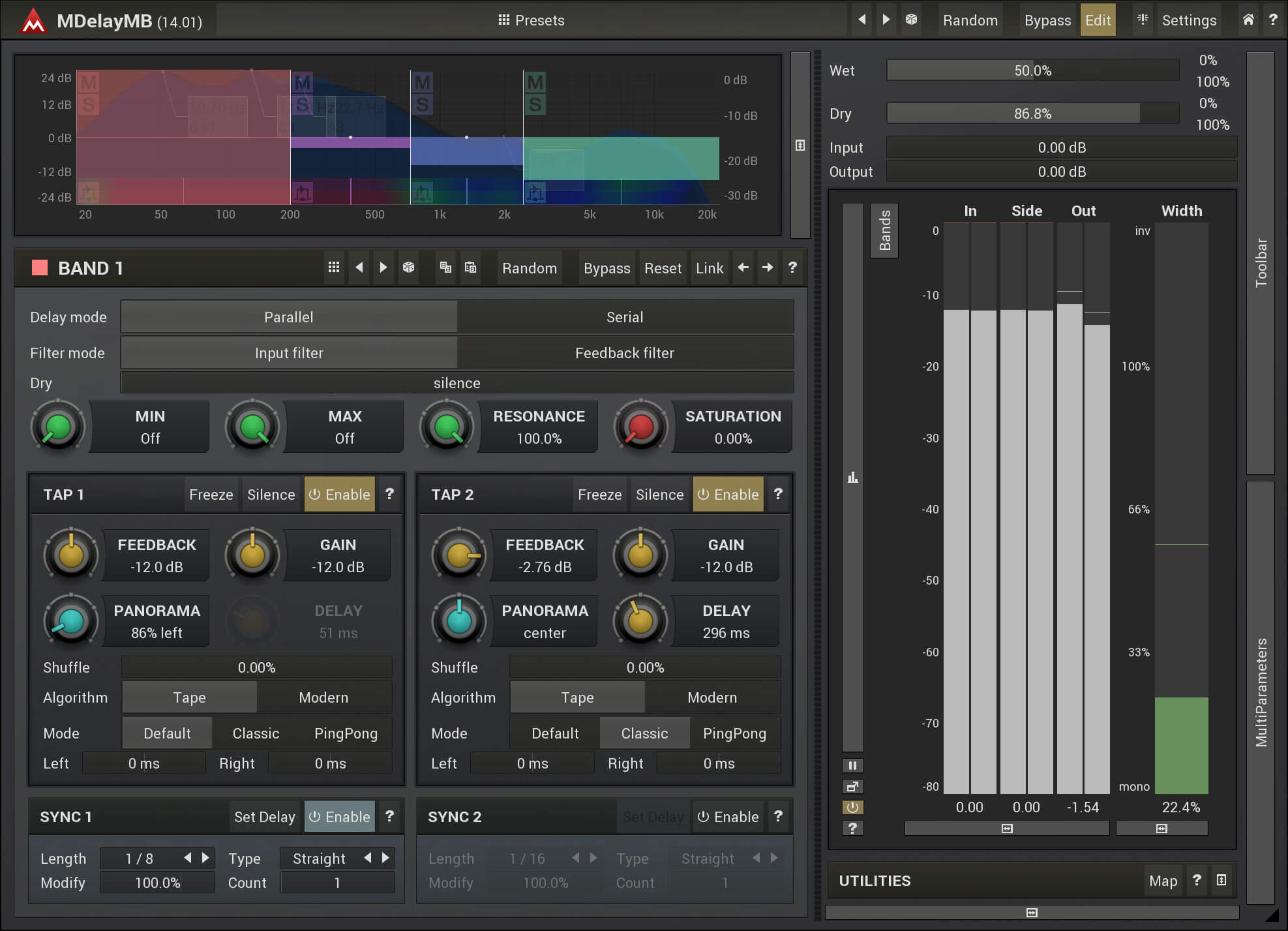Click the Dry silence slider
This screenshot has width=1288, height=931.
(x=457, y=383)
